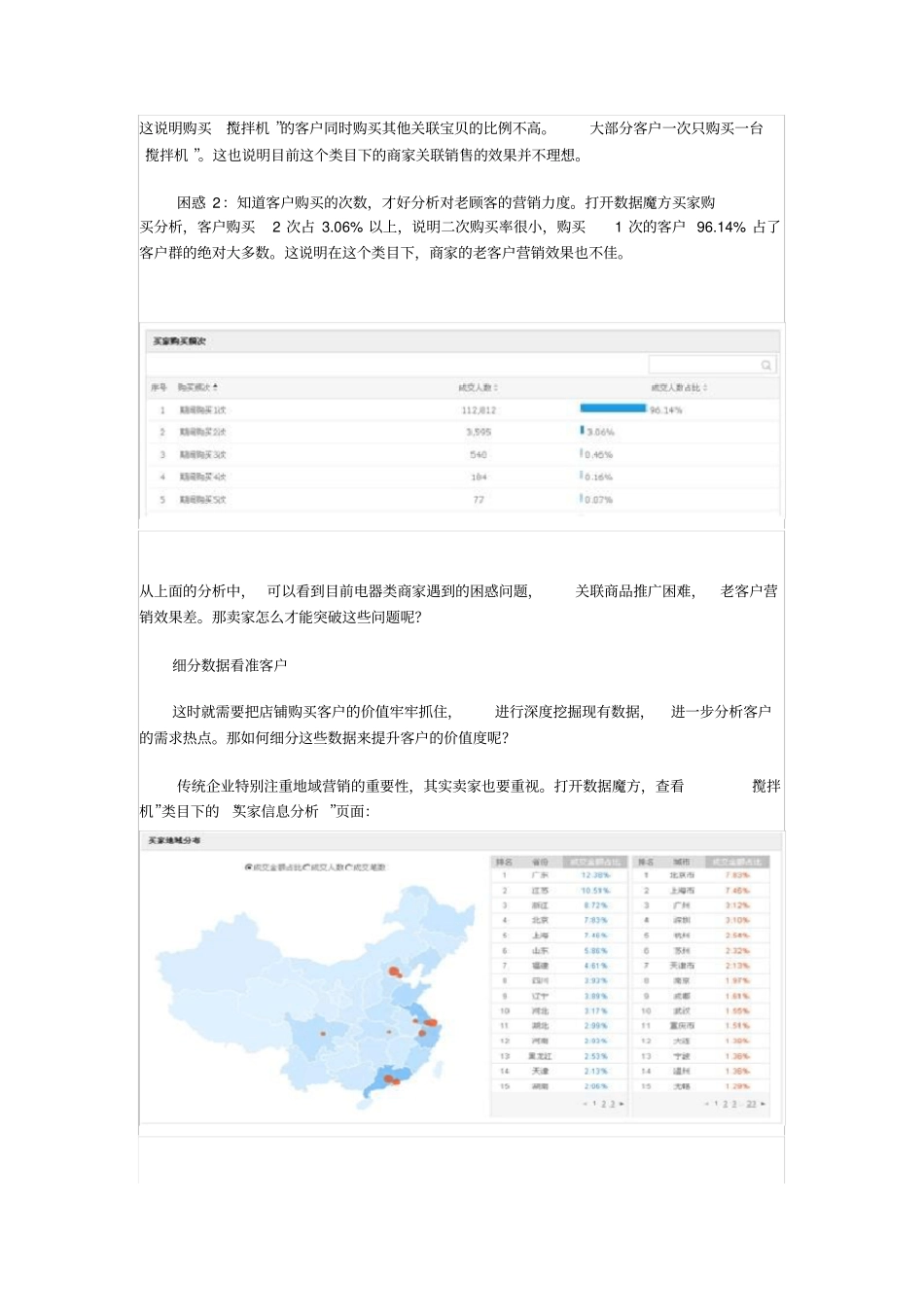Image resolution: width=924 pixels, height=1308 pixels.
Task: Click the orange Beijing marker on the map
Action: tap(395, 971)
